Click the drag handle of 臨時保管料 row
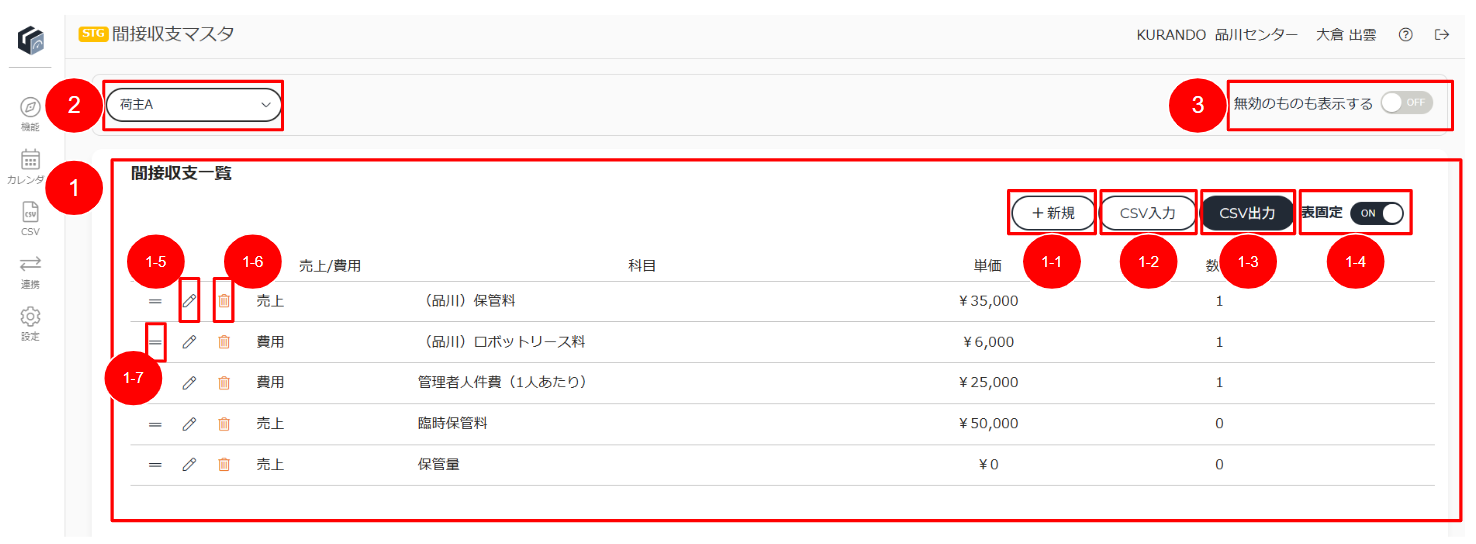Viewport: 1476px width, 544px height. 155,424
